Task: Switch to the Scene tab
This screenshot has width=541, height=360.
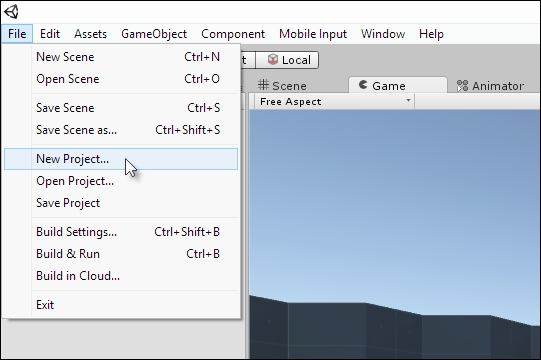Action: tap(282, 86)
